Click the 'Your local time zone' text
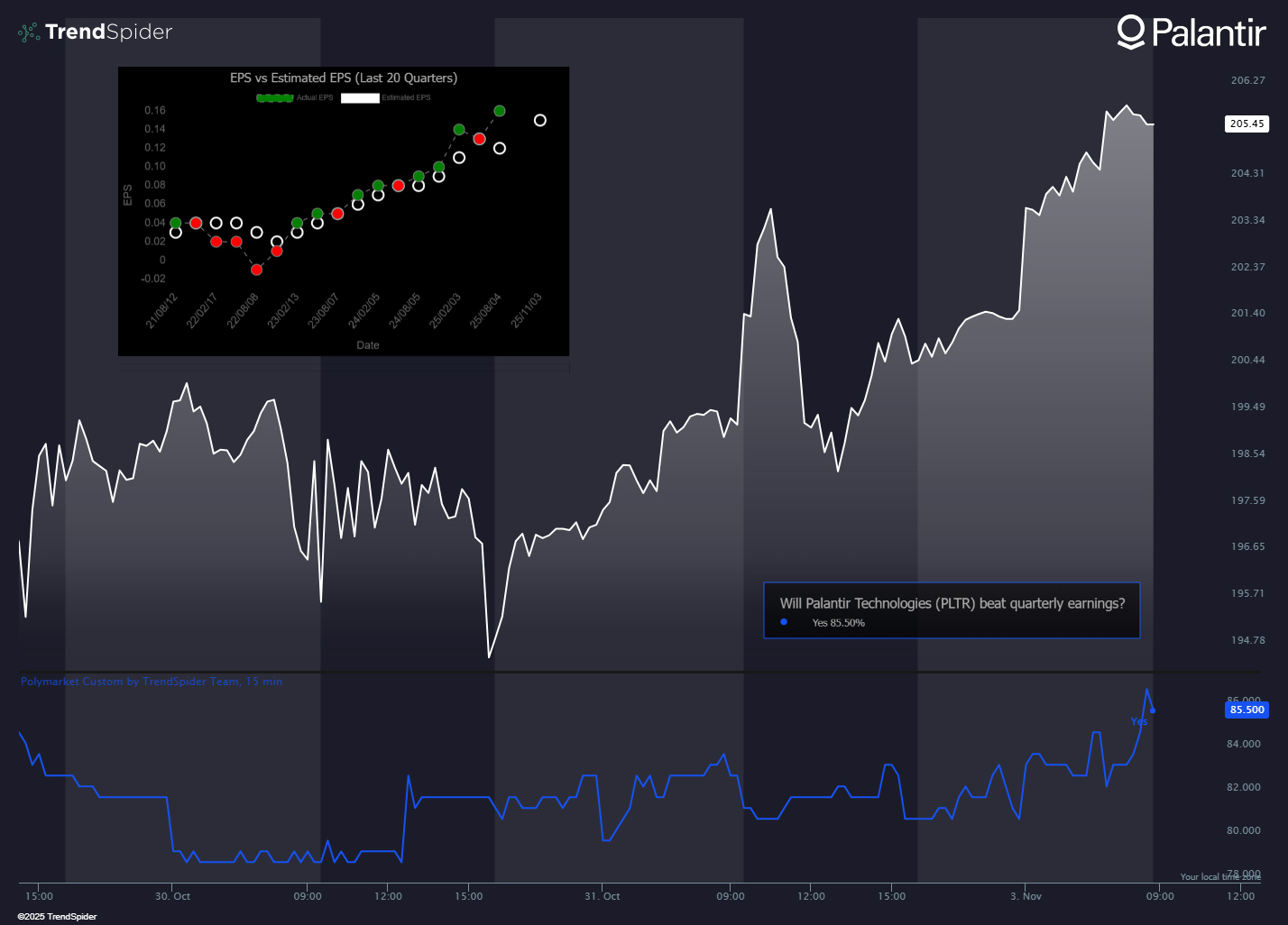1288x925 pixels. click(x=1219, y=876)
